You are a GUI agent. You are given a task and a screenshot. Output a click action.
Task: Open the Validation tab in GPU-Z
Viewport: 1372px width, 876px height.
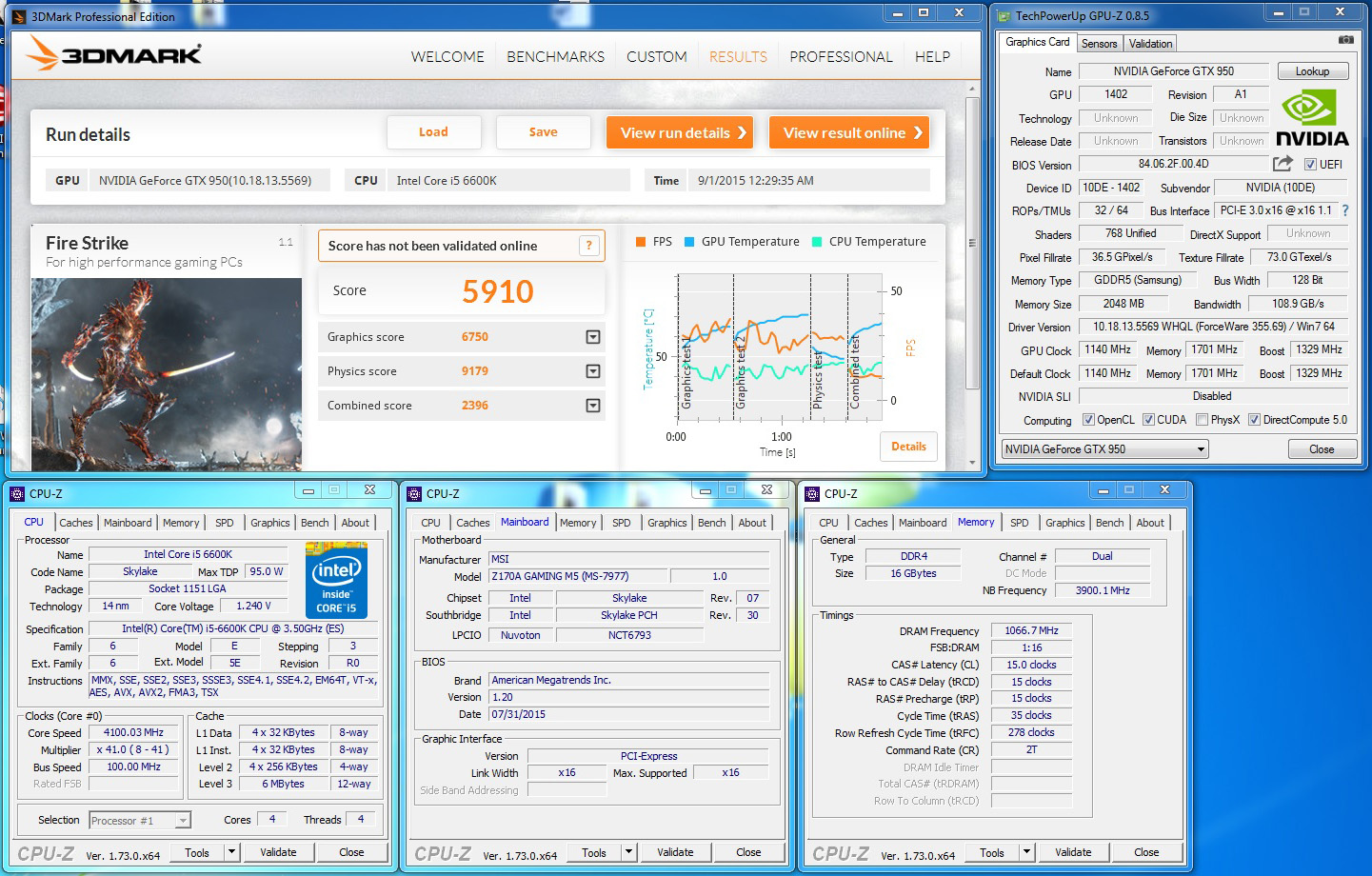point(1150,44)
